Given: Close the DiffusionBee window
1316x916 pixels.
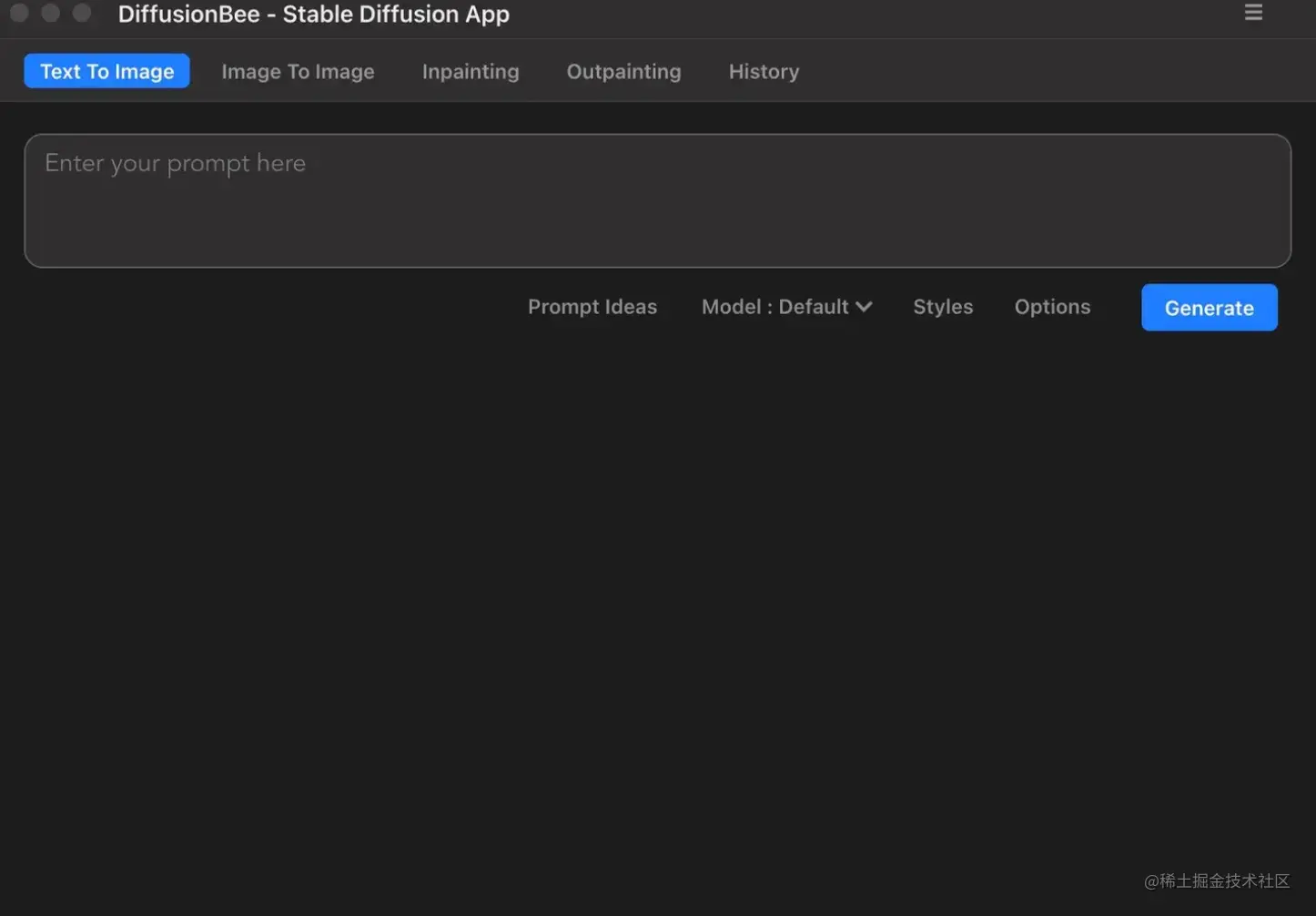Looking at the screenshot, I should pos(19,13).
